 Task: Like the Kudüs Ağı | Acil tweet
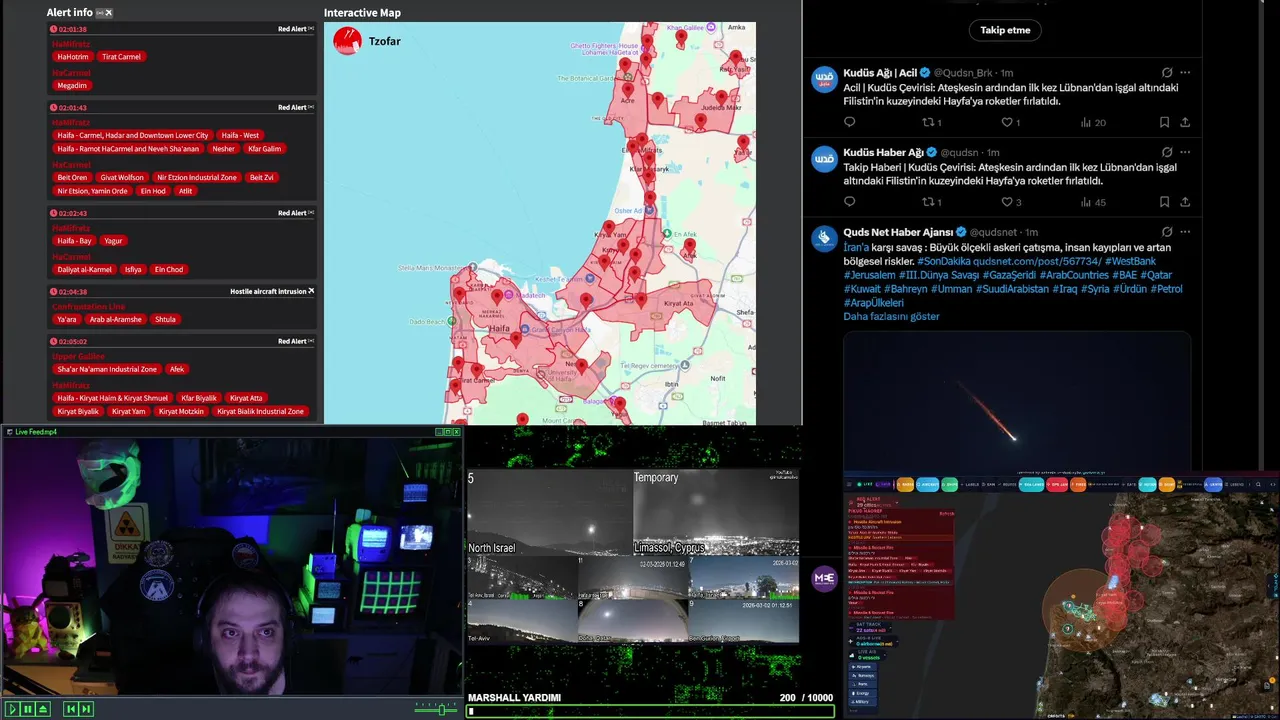tap(1011, 122)
